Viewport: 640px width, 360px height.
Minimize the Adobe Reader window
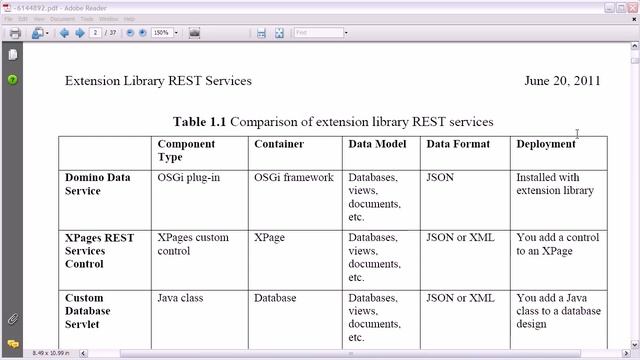pyautogui.click(x=609, y=8)
